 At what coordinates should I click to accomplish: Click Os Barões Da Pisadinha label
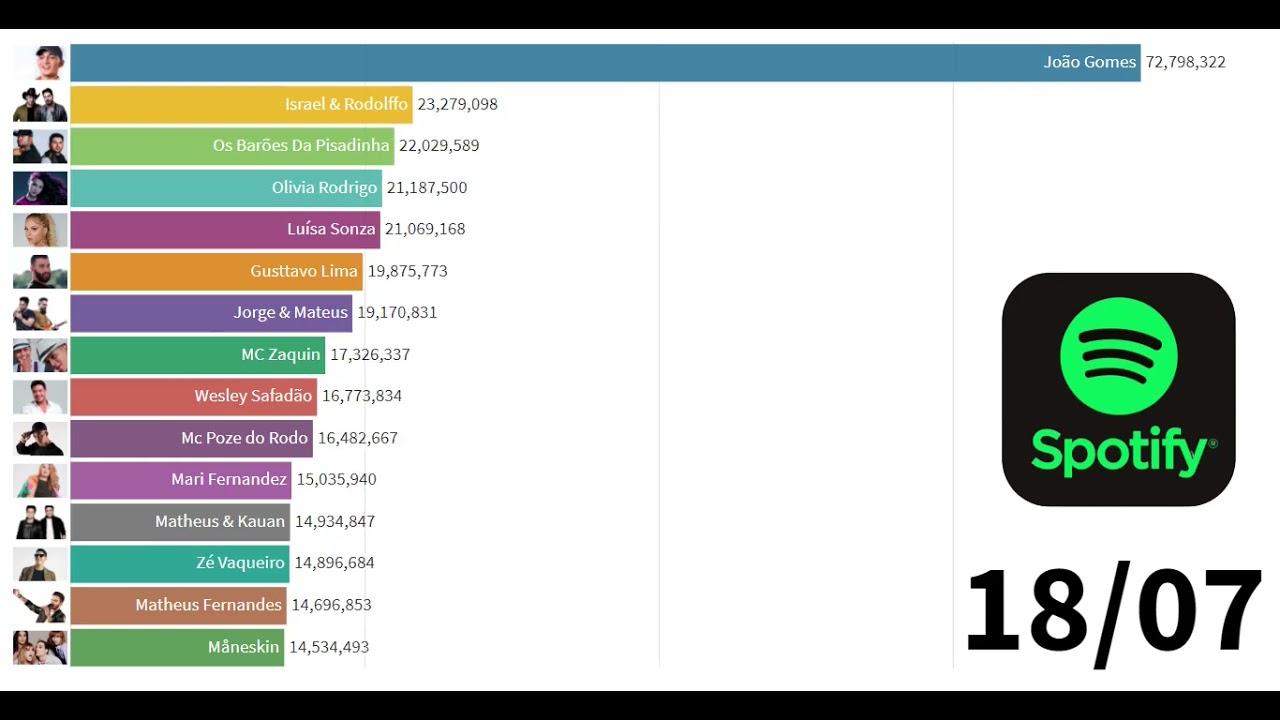(301, 146)
